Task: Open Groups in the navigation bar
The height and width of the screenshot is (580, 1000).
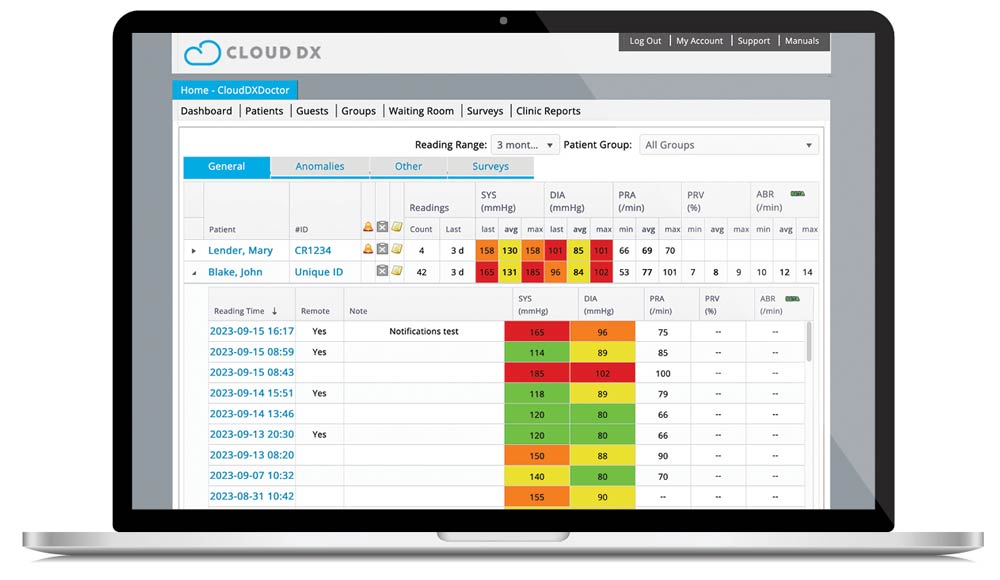Action: 358,111
